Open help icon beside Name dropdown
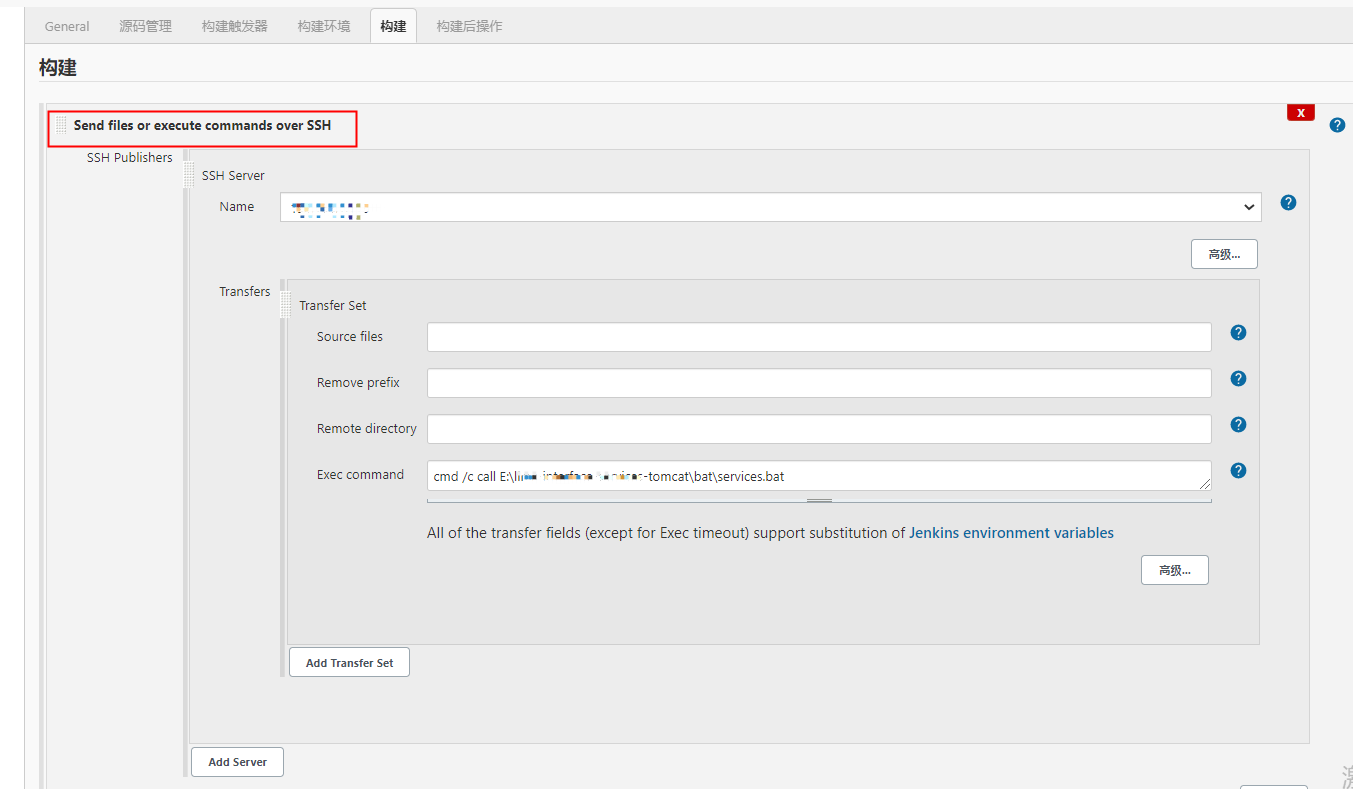1353x789 pixels. (1288, 202)
